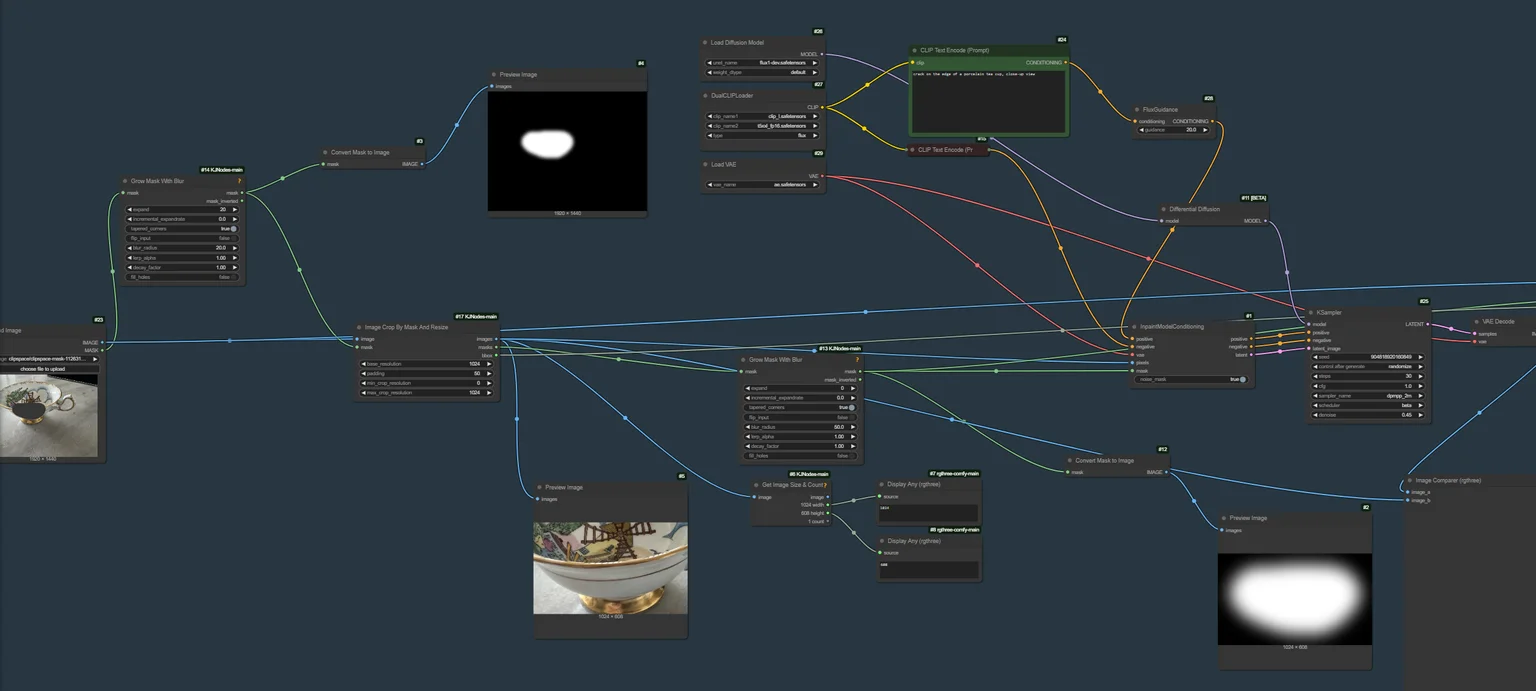Select the large blurred mask preview image
Viewport: 1536px width, 691px height.
(1295, 599)
